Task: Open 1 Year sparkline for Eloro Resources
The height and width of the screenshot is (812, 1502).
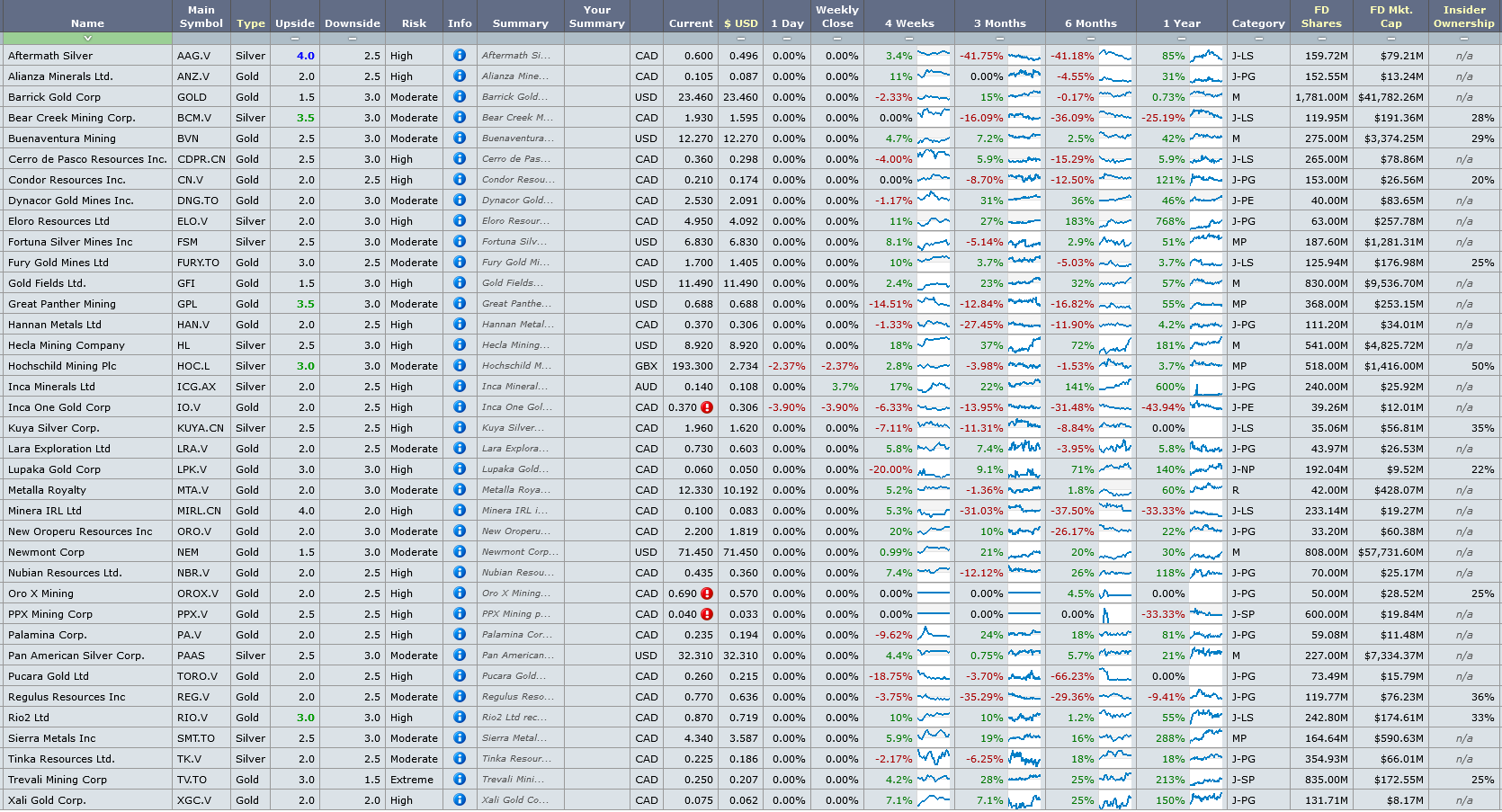Action: pos(1206,220)
